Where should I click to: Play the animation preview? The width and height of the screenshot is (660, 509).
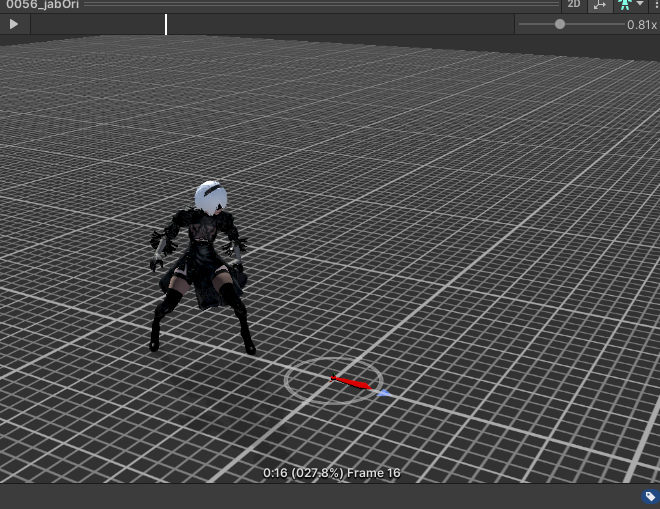pos(14,24)
